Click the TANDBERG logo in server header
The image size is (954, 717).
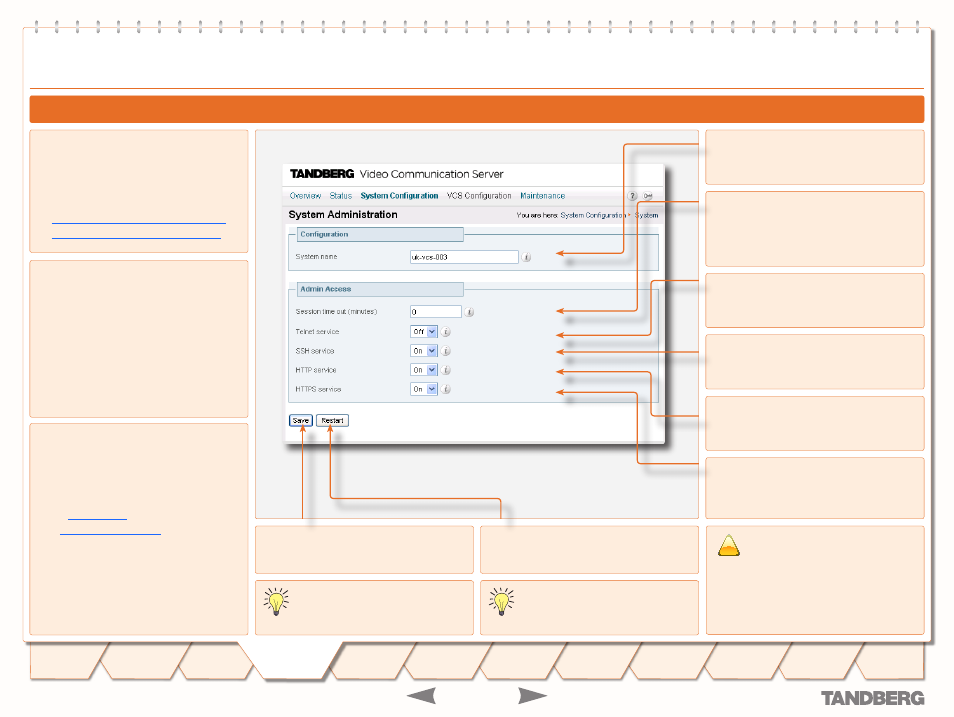pos(322,174)
